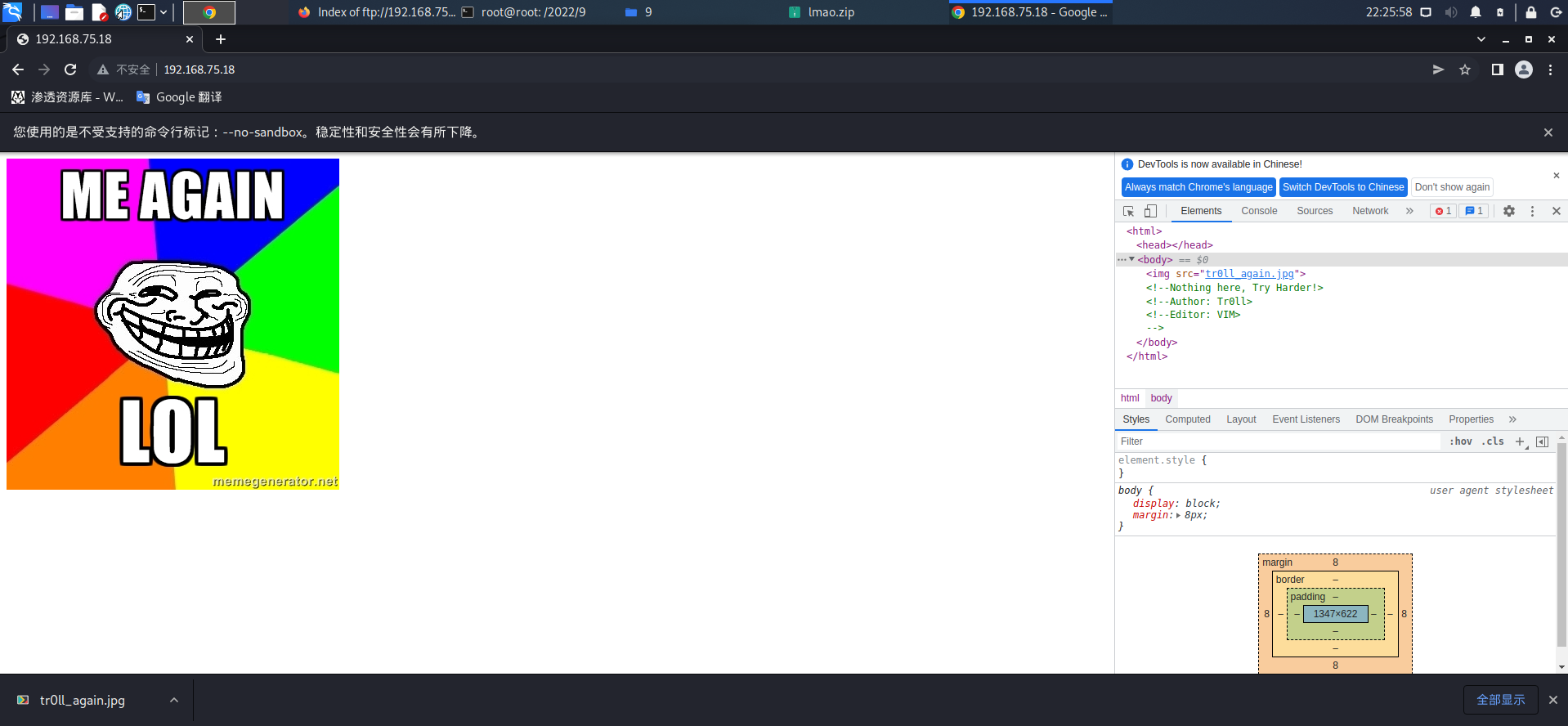This screenshot has height=726, width=1568.
Task: Open the Computed styles tab
Action: tap(1188, 419)
